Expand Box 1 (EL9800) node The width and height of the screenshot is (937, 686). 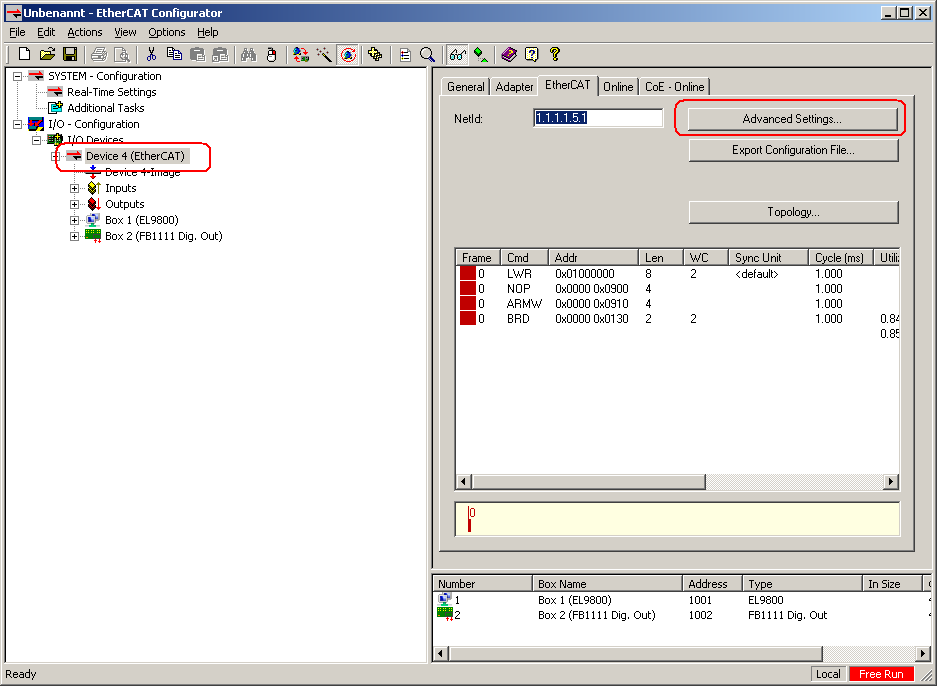[x=75, y=220]
